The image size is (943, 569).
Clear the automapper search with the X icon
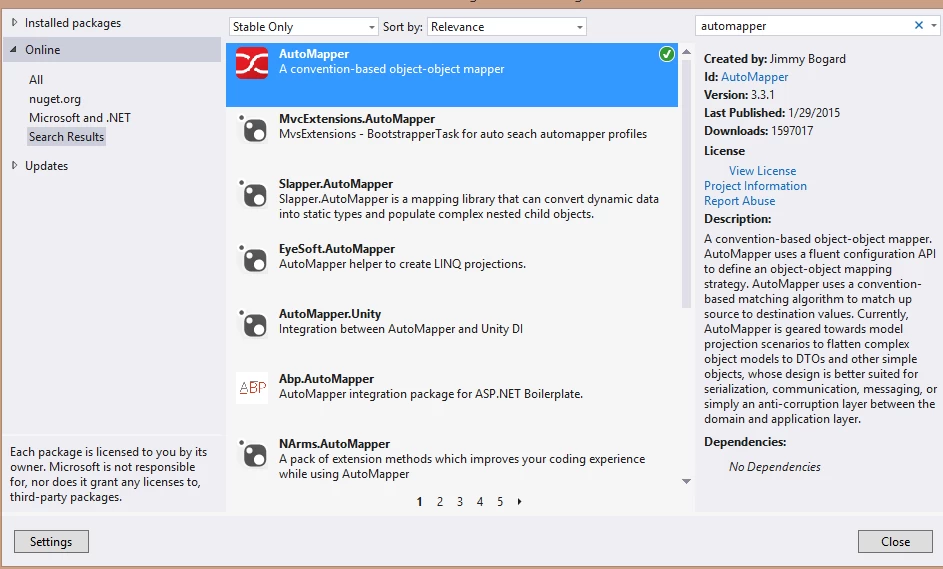(918, 25)
